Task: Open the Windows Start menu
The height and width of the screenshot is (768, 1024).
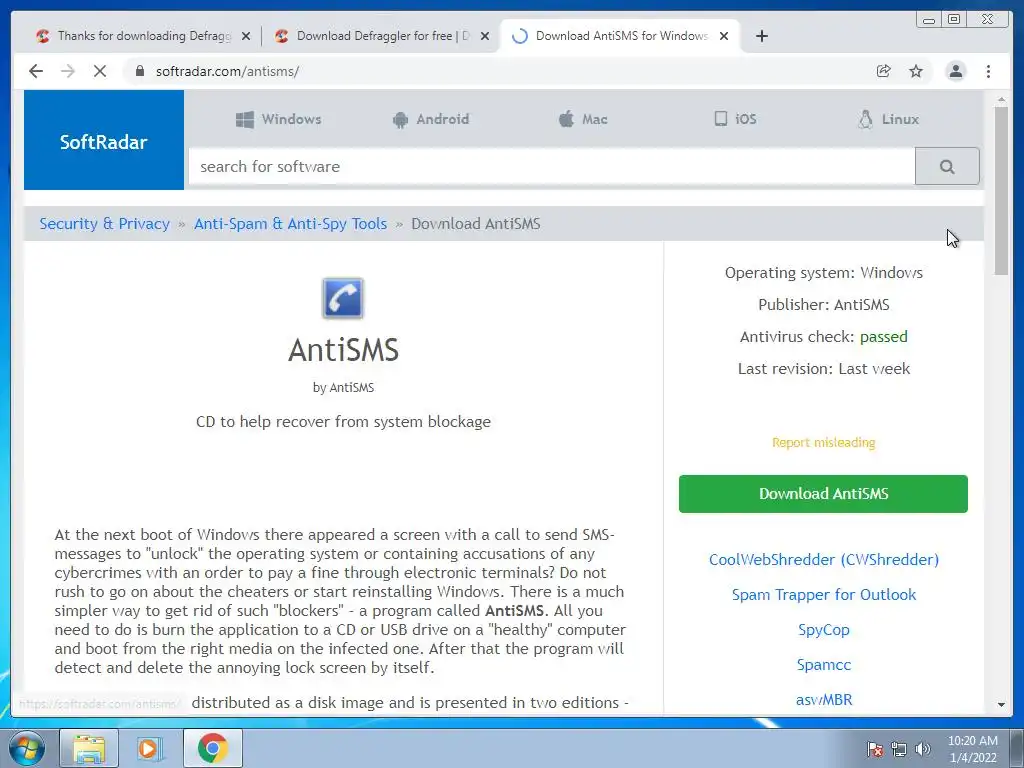Action: 27,748
